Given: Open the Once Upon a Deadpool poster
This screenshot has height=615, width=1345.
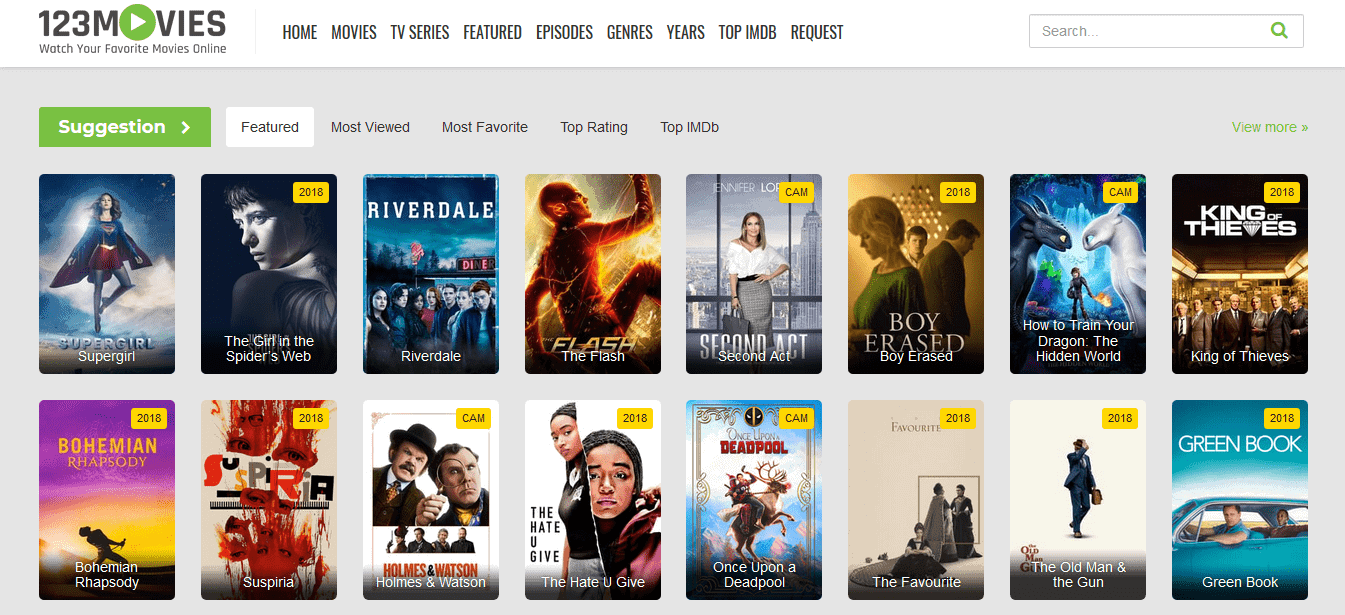Looking at the screenshot, I should pos(754,499).
